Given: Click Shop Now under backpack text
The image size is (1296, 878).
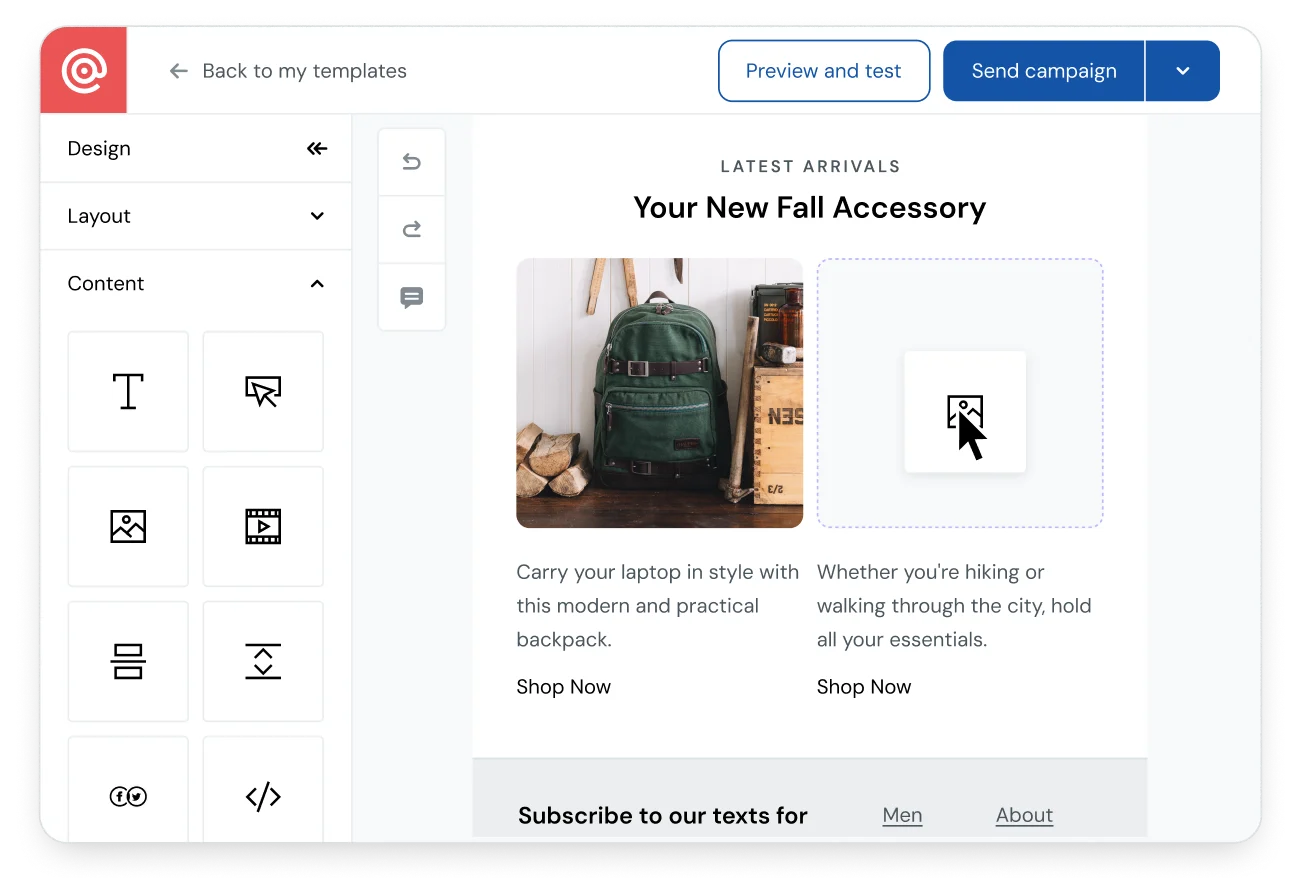Looking at the screenshot, I should click(563, 687).
